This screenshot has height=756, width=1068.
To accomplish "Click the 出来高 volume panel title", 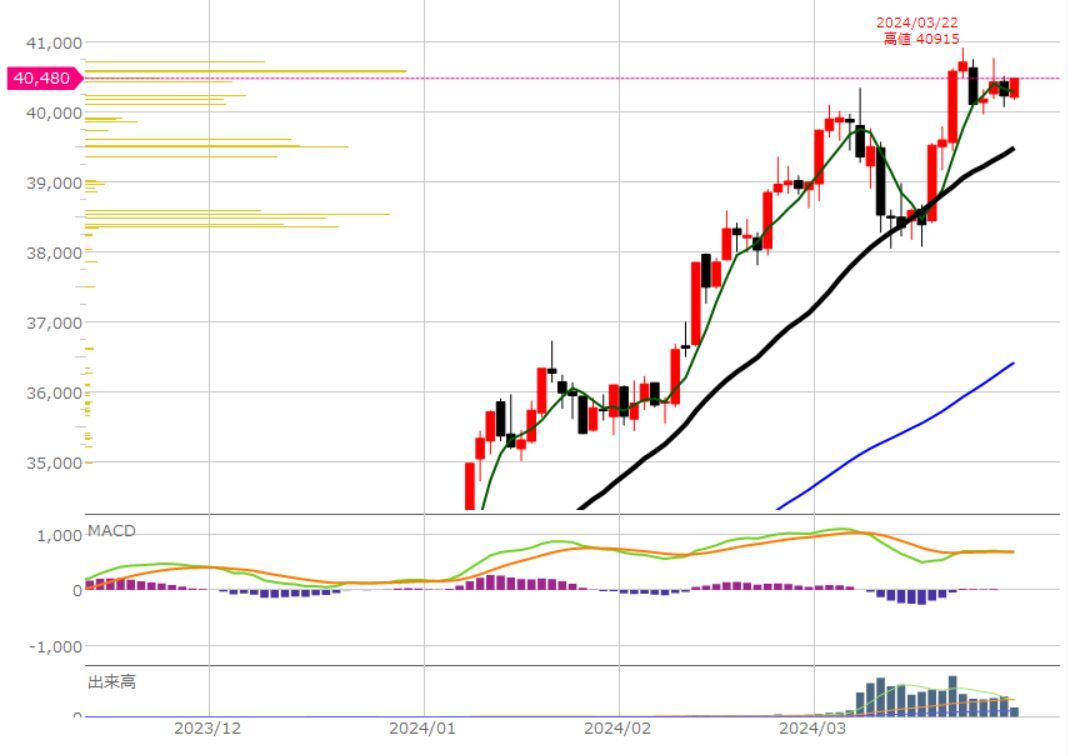I will 112,682.
